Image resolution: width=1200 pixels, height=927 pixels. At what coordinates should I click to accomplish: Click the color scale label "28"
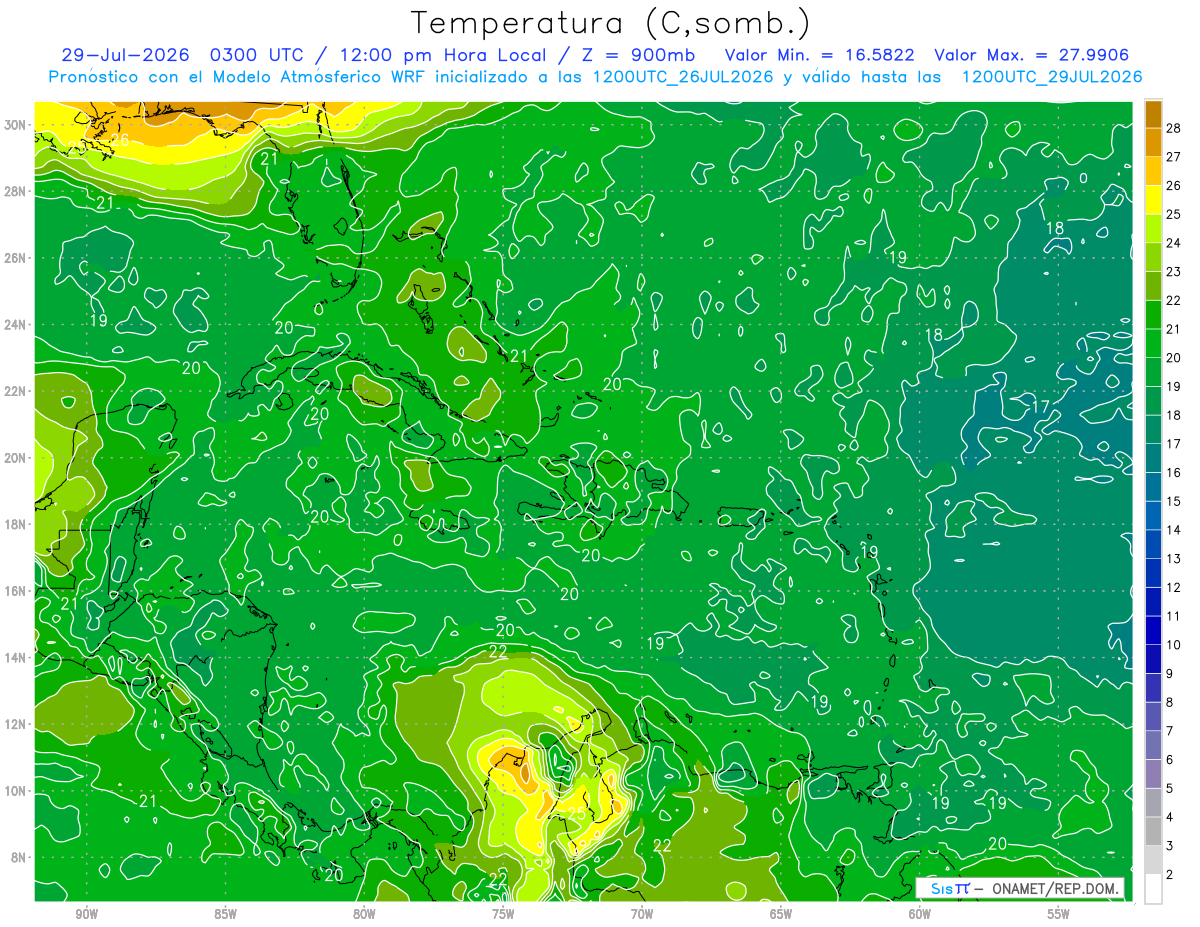pyautogui.click(x=1175, y=127)
